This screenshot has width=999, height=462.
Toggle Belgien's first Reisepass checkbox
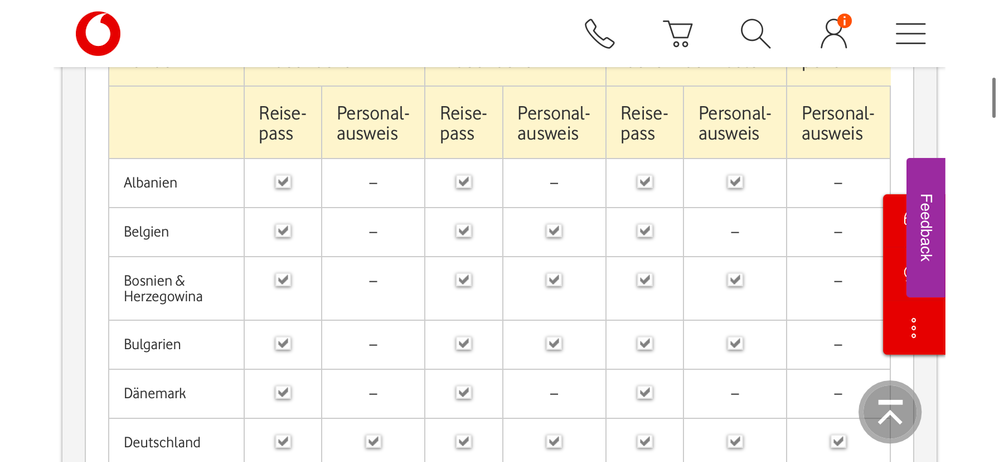pos(283,231)
